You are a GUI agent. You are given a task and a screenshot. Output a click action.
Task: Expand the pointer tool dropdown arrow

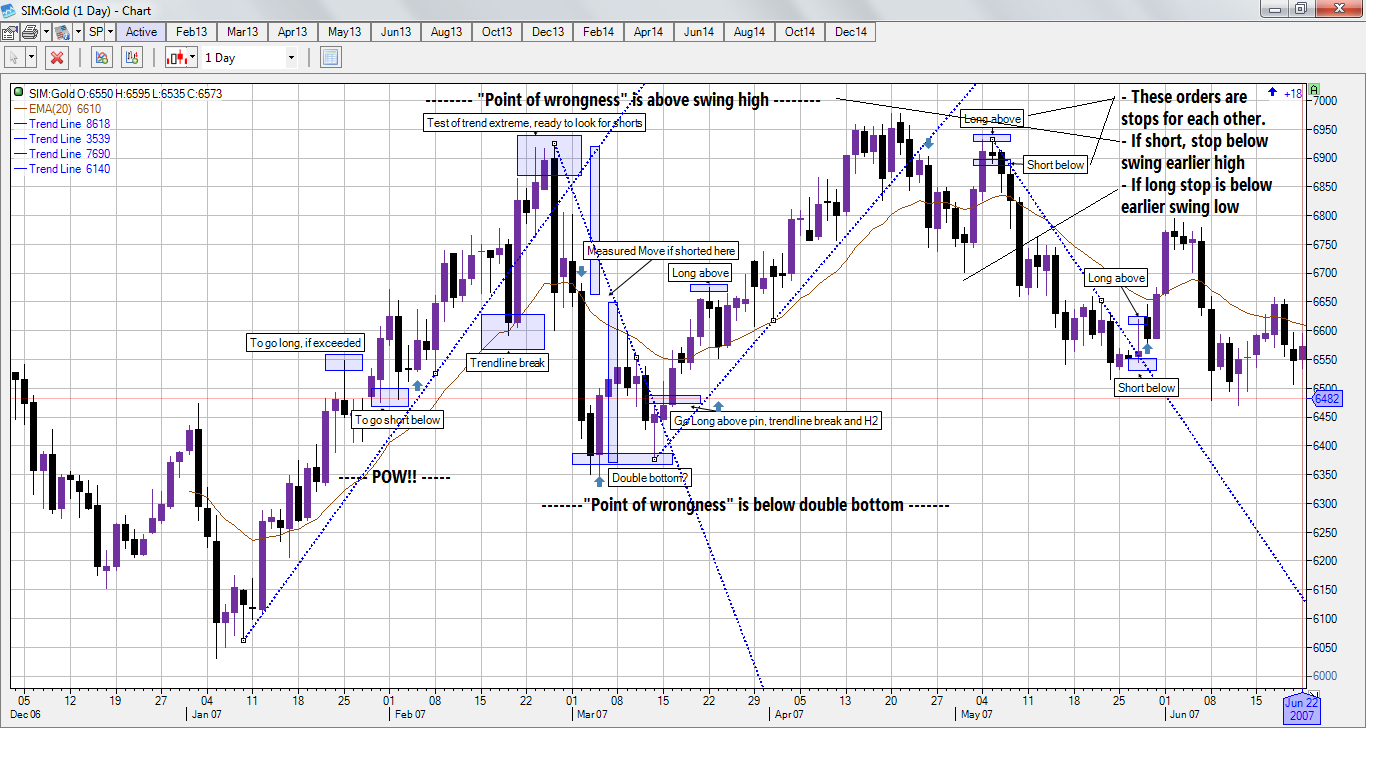31,58
